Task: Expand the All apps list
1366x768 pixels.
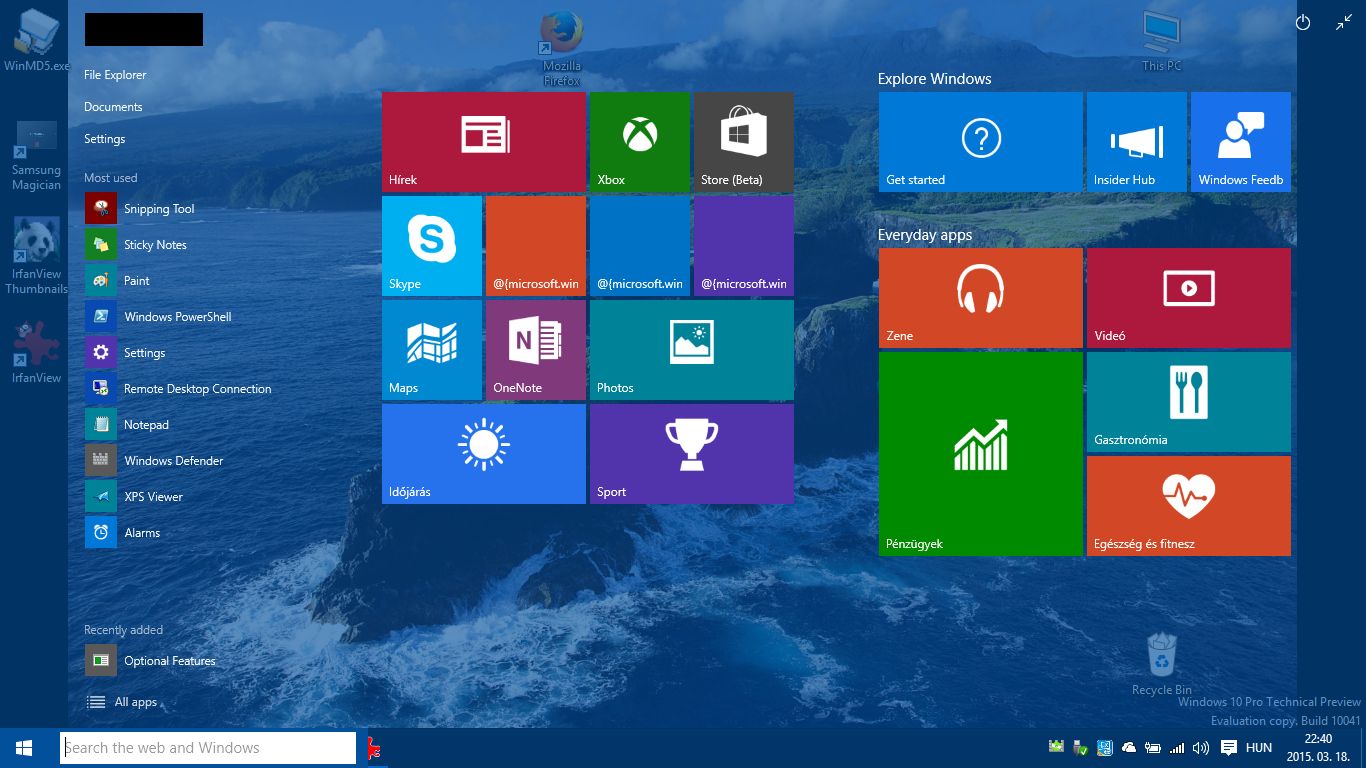Action: coord(122,702)
